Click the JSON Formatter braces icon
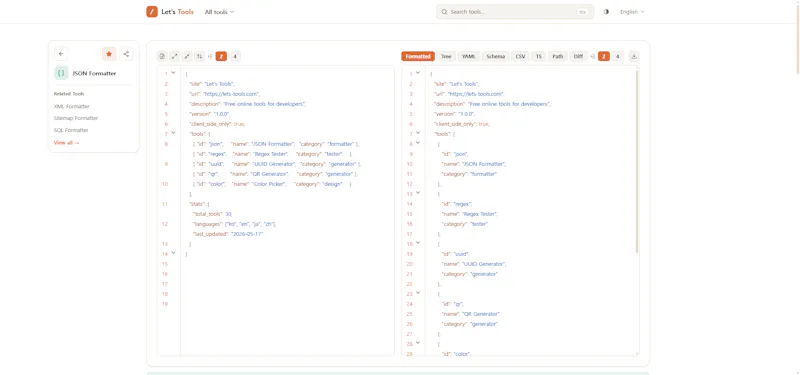The width and height of the screenshot is (800, 375). click(x=61, y=73)
